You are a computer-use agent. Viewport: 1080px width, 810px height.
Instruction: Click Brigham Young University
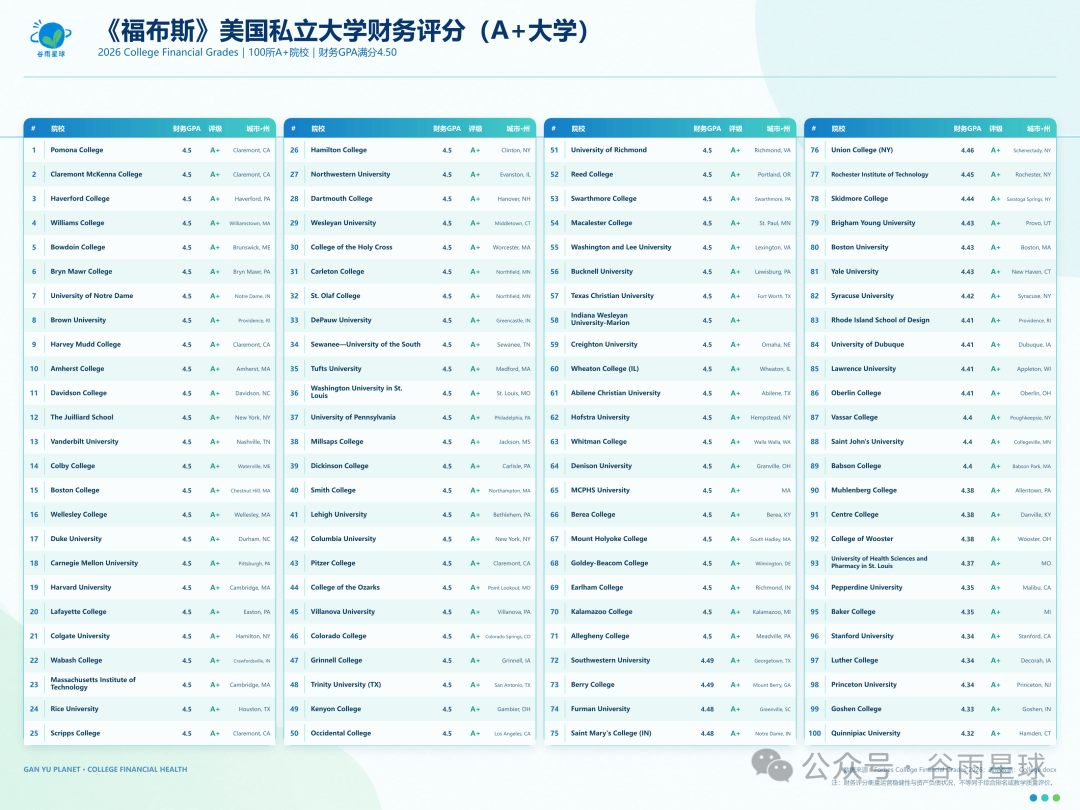873,223
